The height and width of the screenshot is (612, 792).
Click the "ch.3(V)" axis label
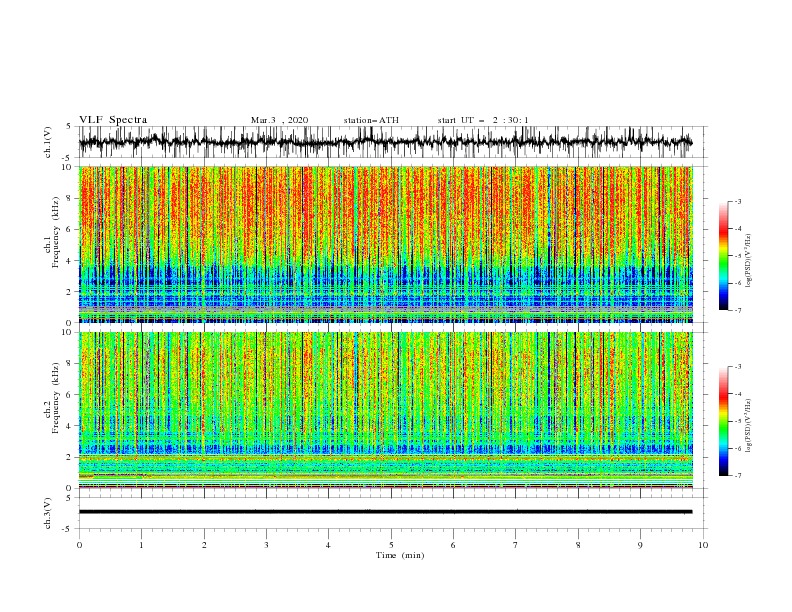click(x=48, y=513)
